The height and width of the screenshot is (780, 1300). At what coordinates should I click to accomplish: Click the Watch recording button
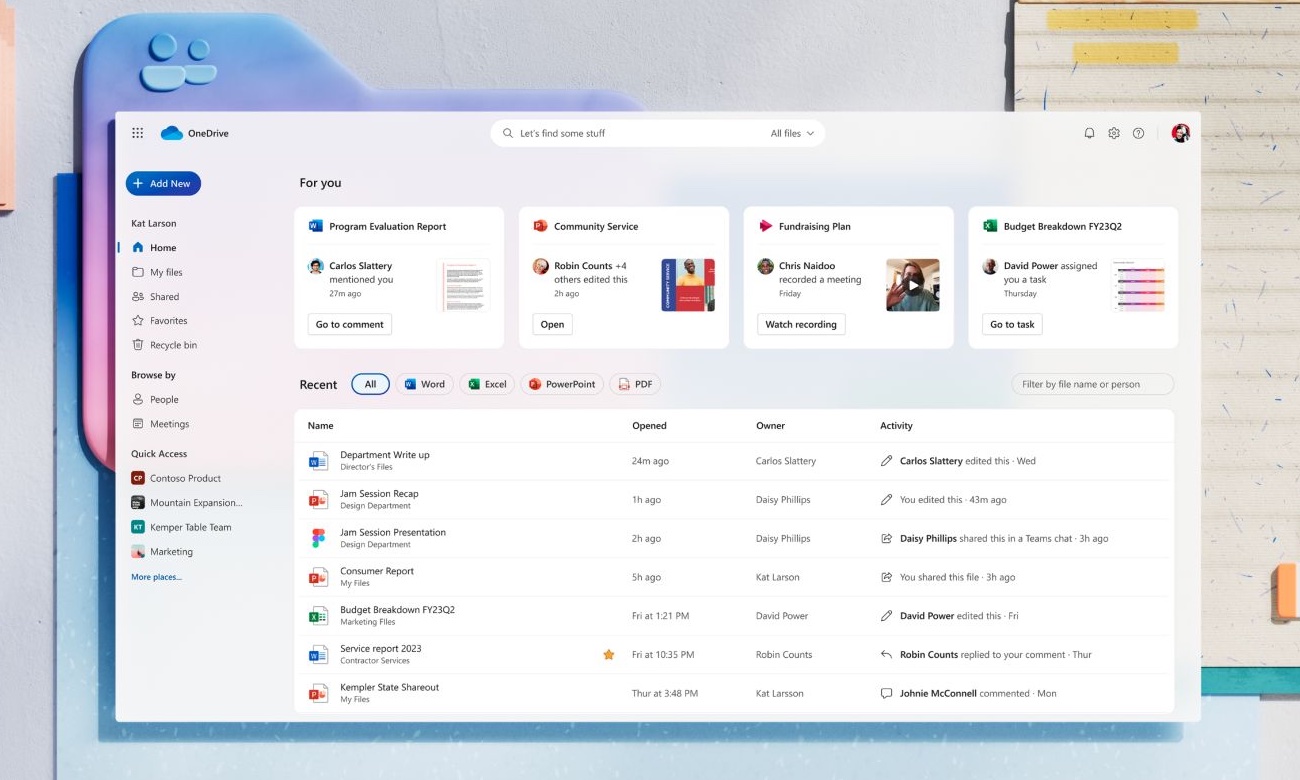coord(801,323)
